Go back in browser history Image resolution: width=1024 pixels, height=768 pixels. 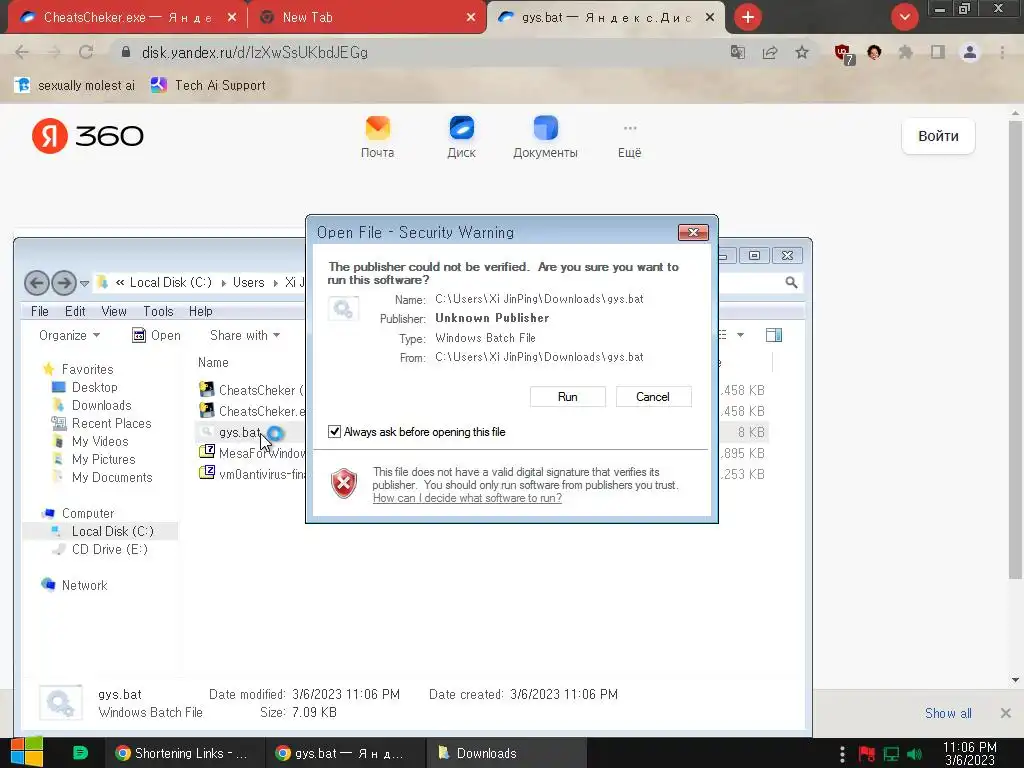[x=22, y=52]
